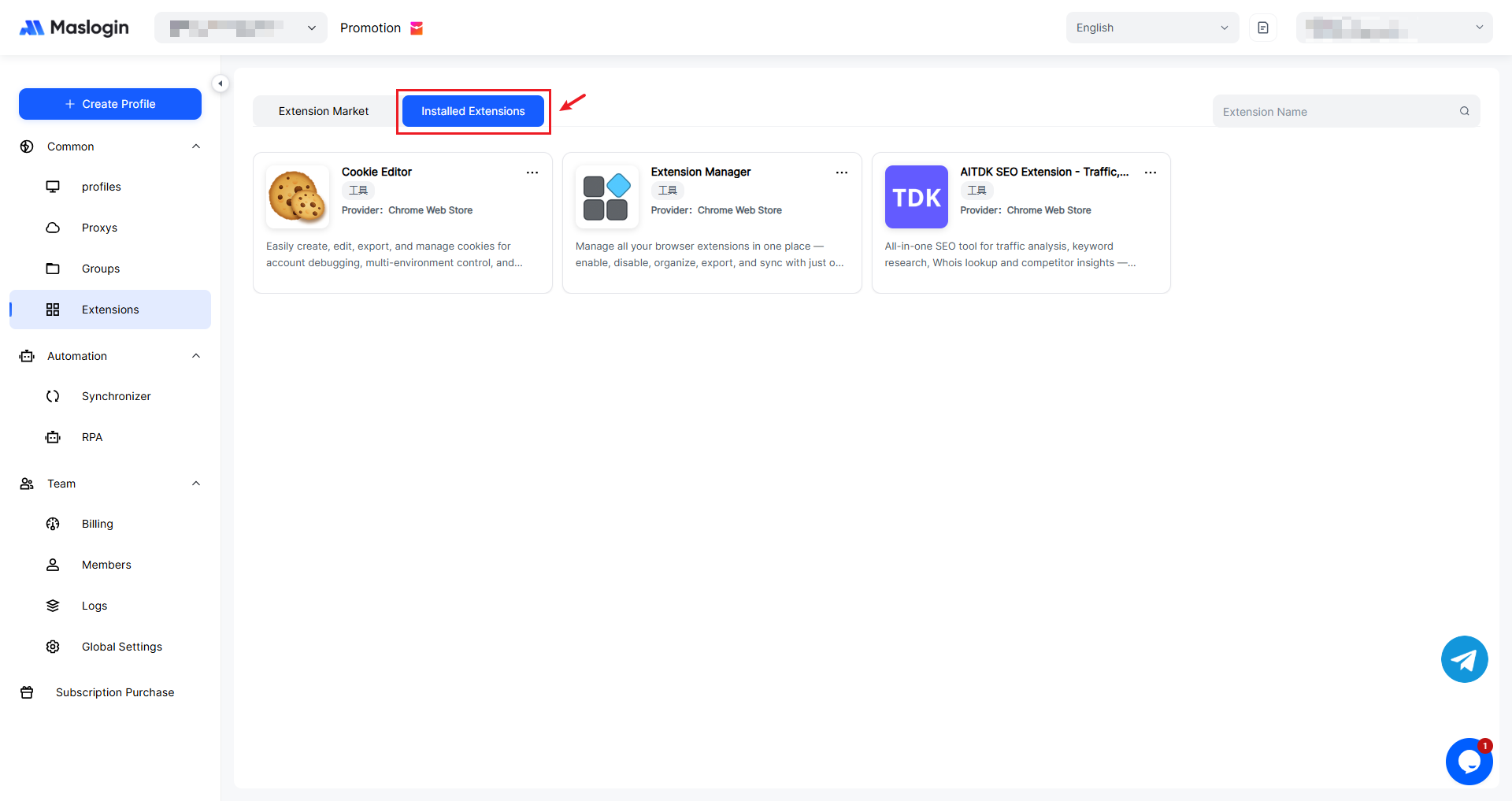Collapse the Automation sidebar section

[x=196, y=356]
